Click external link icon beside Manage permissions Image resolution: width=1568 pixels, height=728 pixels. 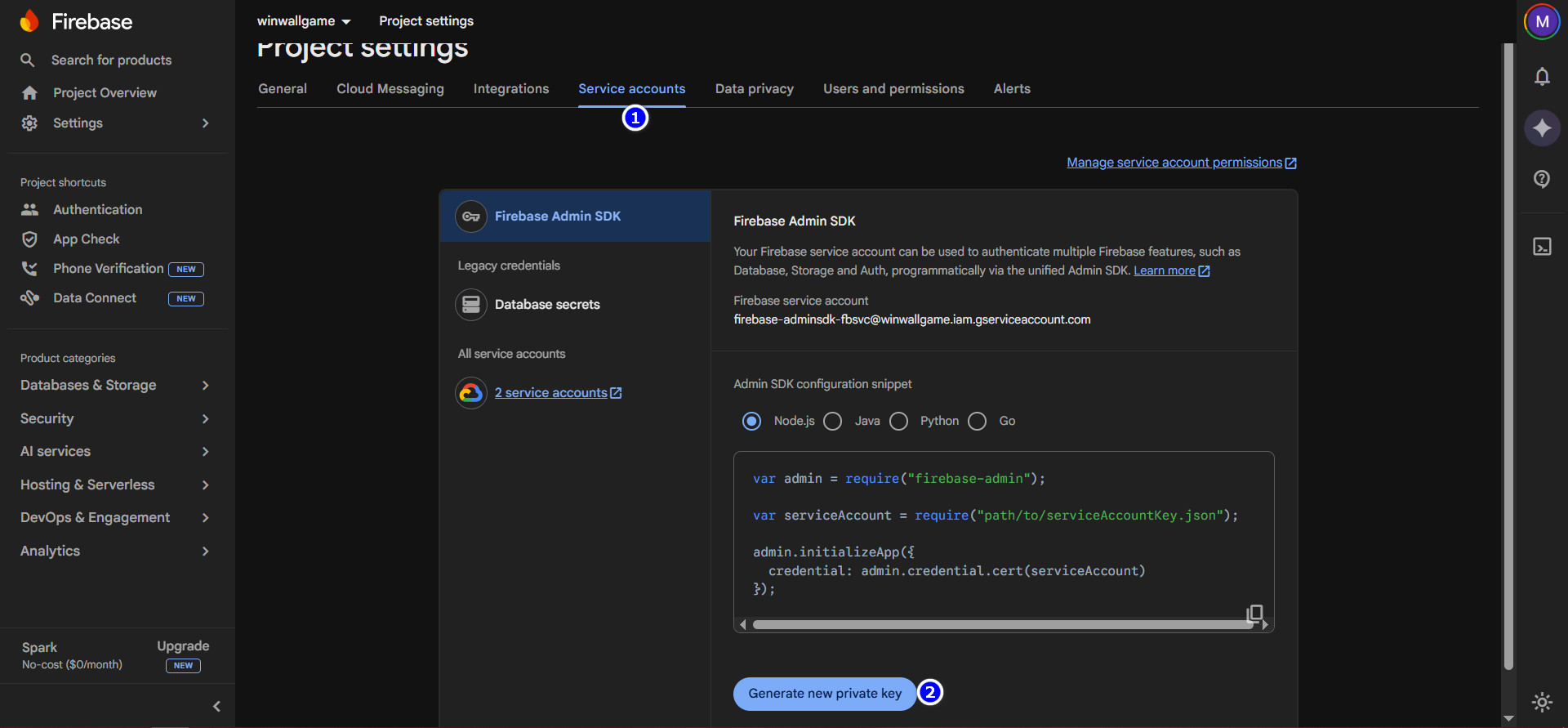(x=1291, y=163)
